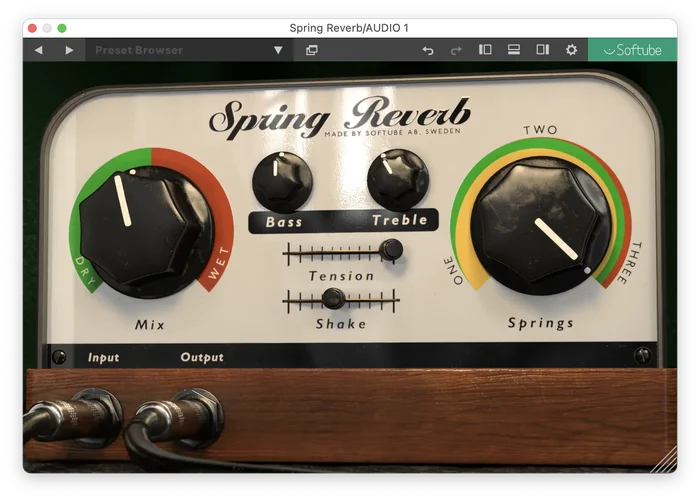Go to the next preset arrow

click(69, 50)
